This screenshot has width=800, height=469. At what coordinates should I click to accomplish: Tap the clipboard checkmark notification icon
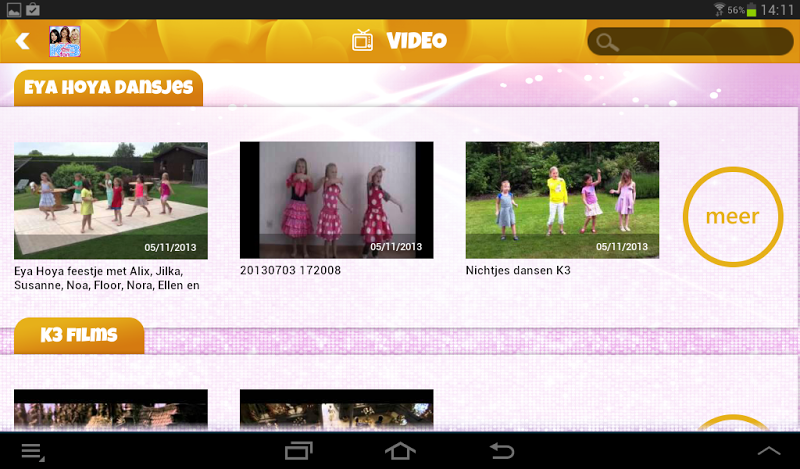[x=33, y=9]
